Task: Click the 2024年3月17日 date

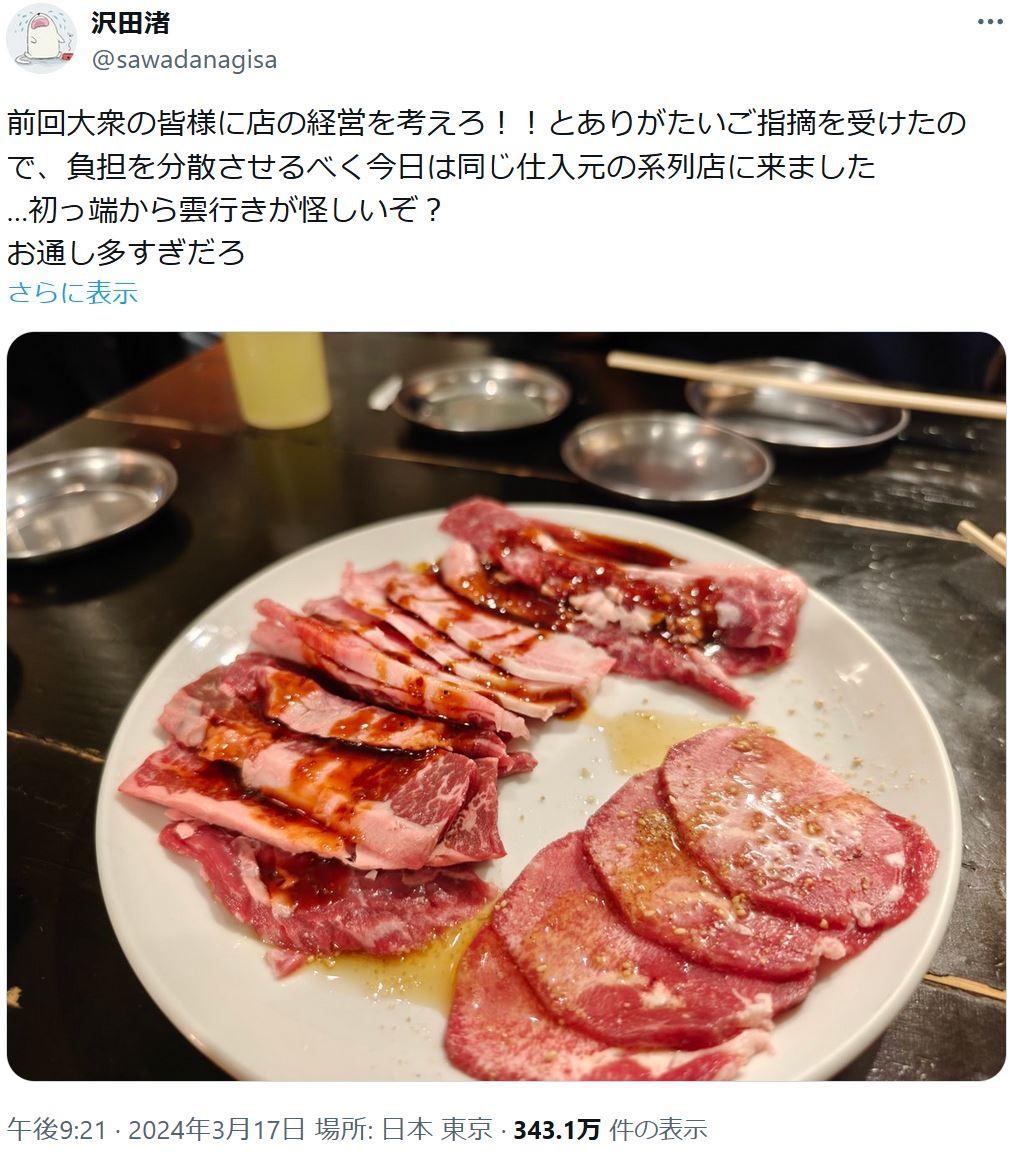Action: (x=216, y=1128)
